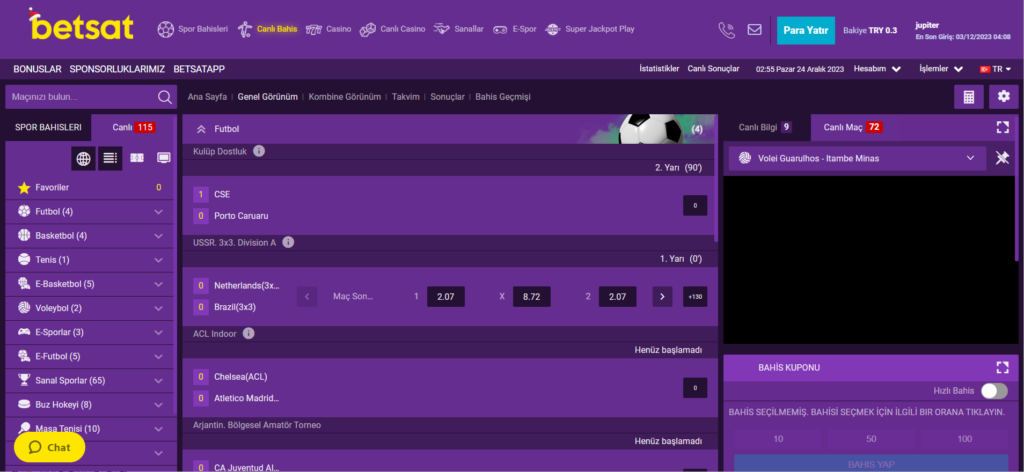Click the Canlı Casino chips icon
Viewport: 1024px width, 472px height.
coord(368,29)
